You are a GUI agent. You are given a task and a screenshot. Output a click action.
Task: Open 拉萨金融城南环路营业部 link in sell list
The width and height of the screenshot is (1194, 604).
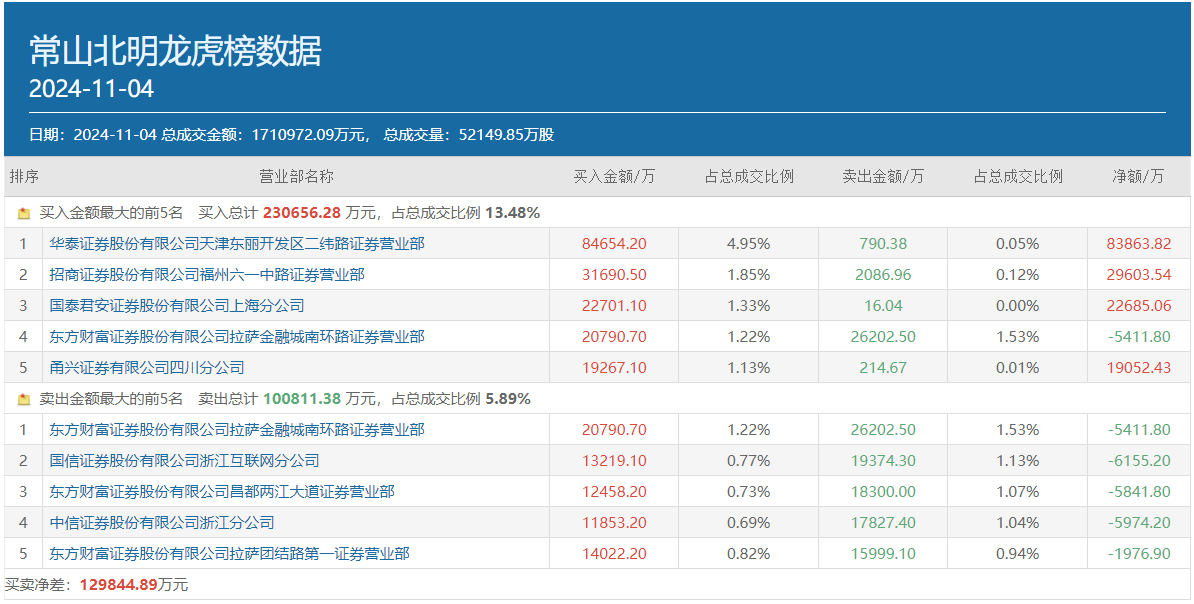click(237, 430)
